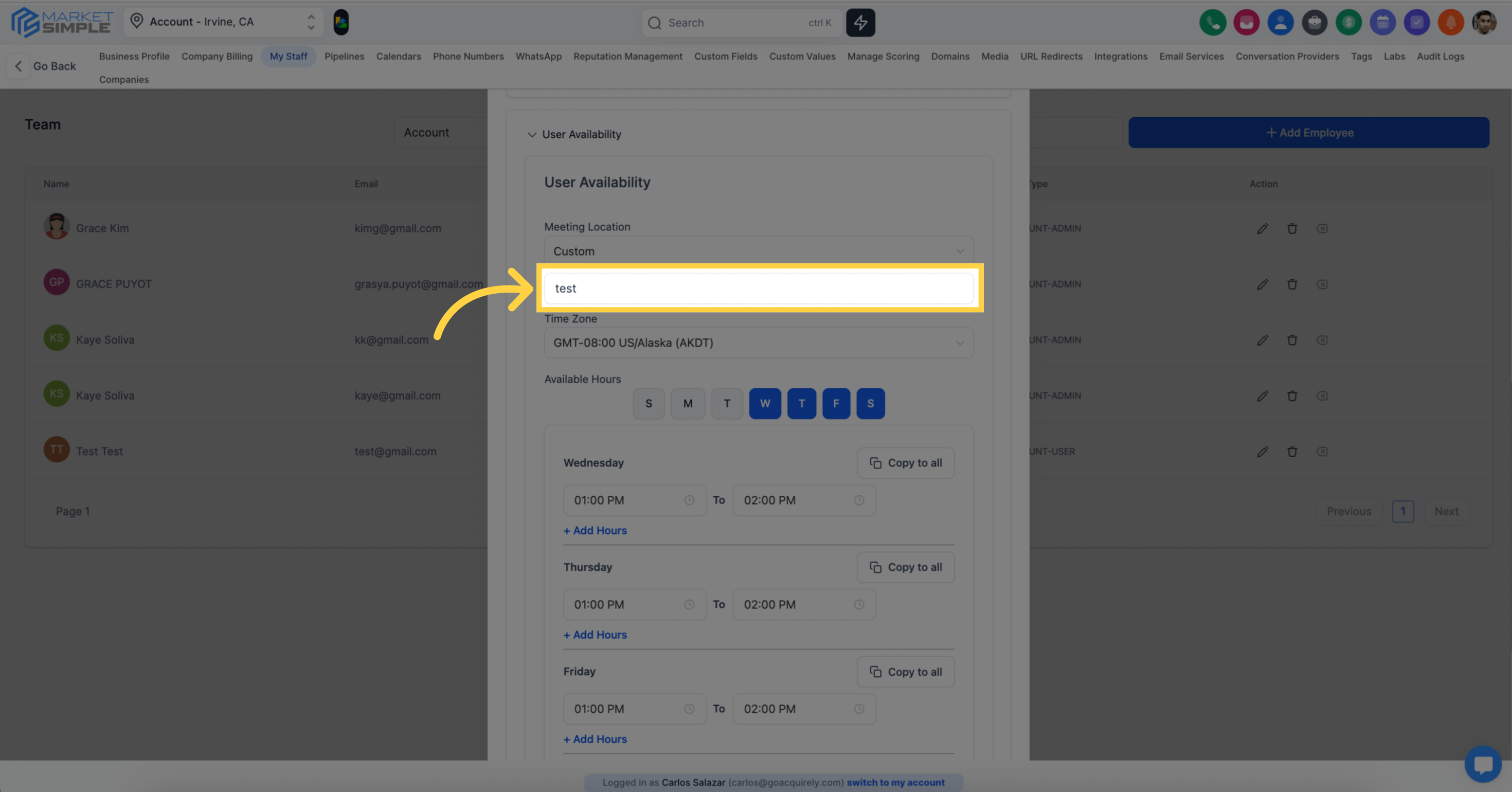
Task: Click the custom meeting location text field
Action: point(759,289)
